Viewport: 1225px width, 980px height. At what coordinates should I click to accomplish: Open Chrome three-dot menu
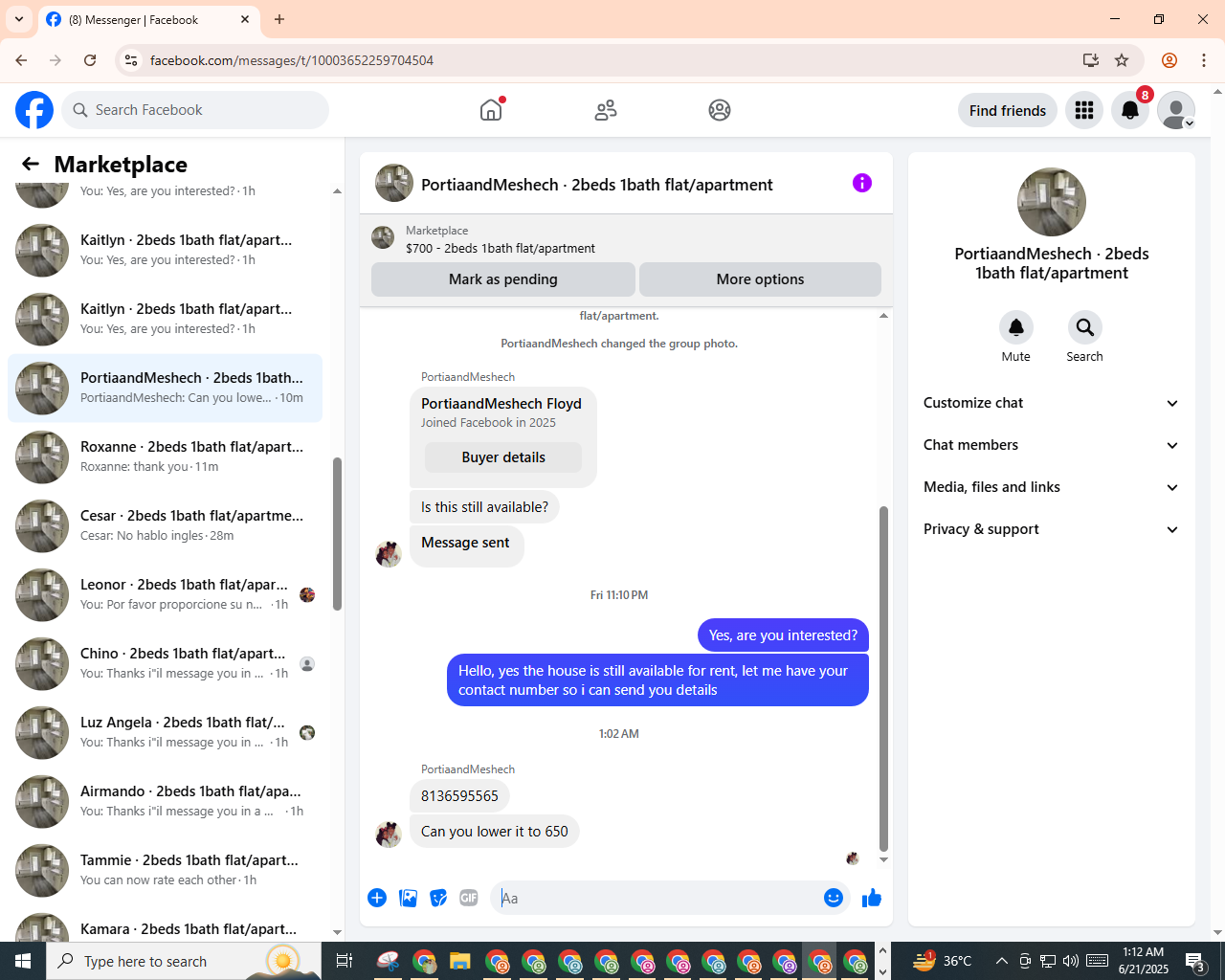(x=1204, y=60)
